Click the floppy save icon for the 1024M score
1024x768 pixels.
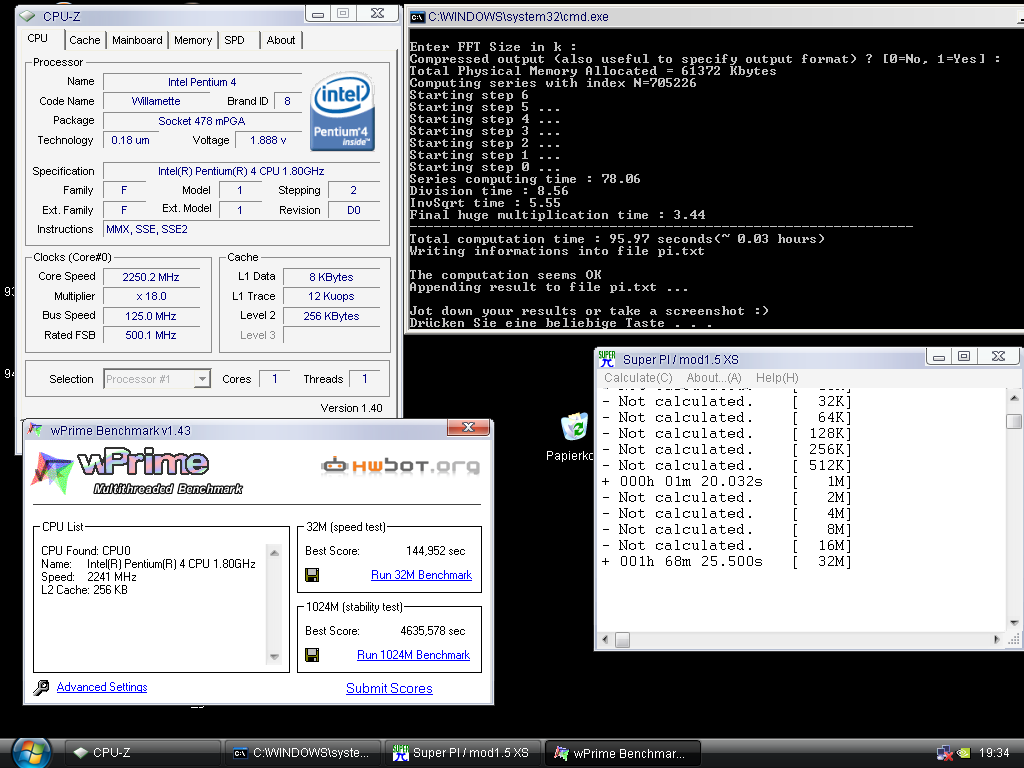(x=312, y=654)
